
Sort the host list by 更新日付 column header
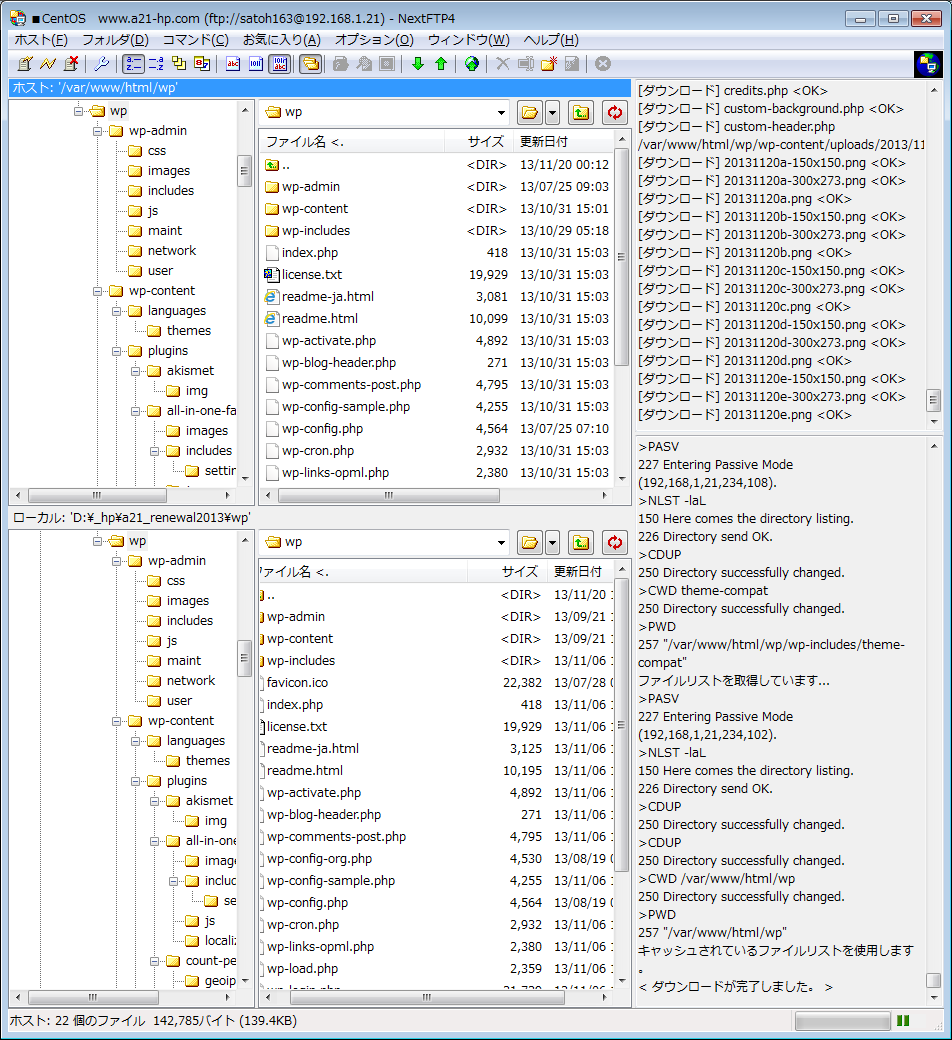click(x=564, y=141)
